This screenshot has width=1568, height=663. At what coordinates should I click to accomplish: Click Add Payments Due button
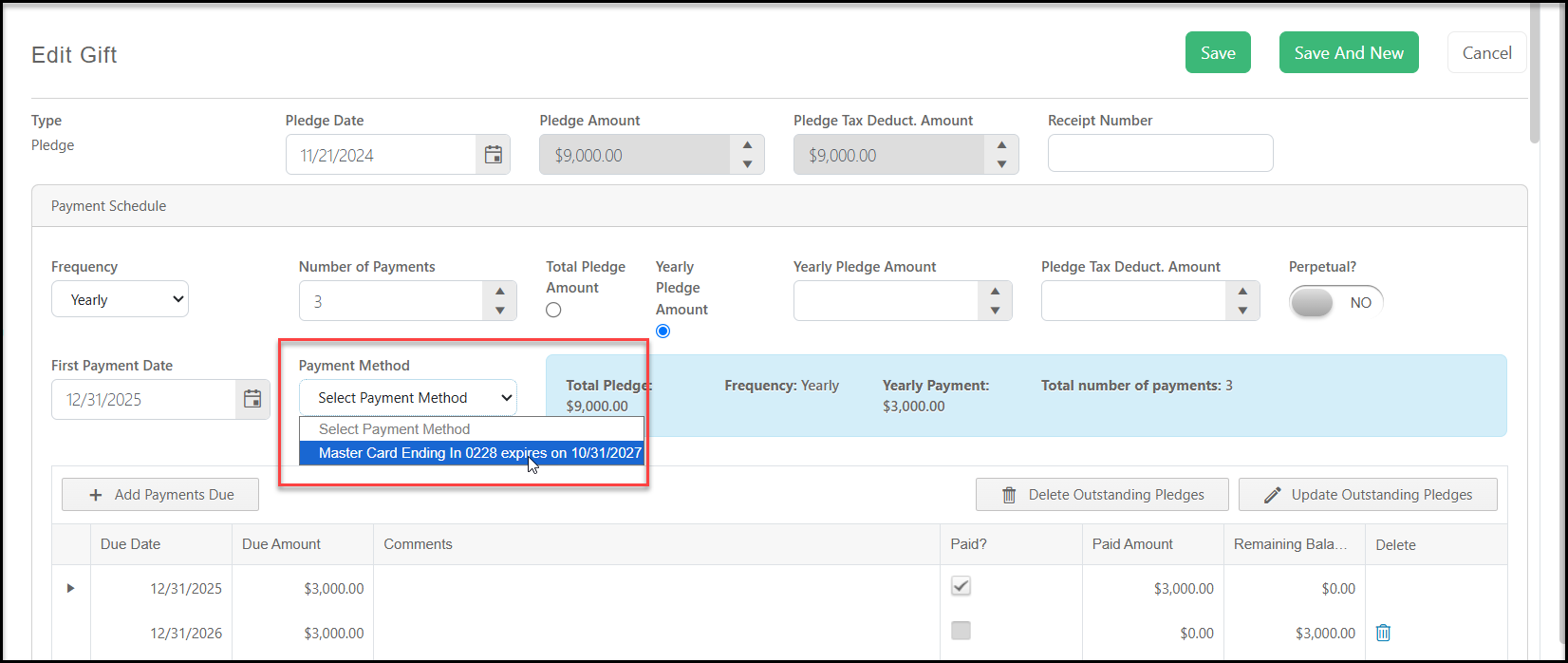coord(160,494)
